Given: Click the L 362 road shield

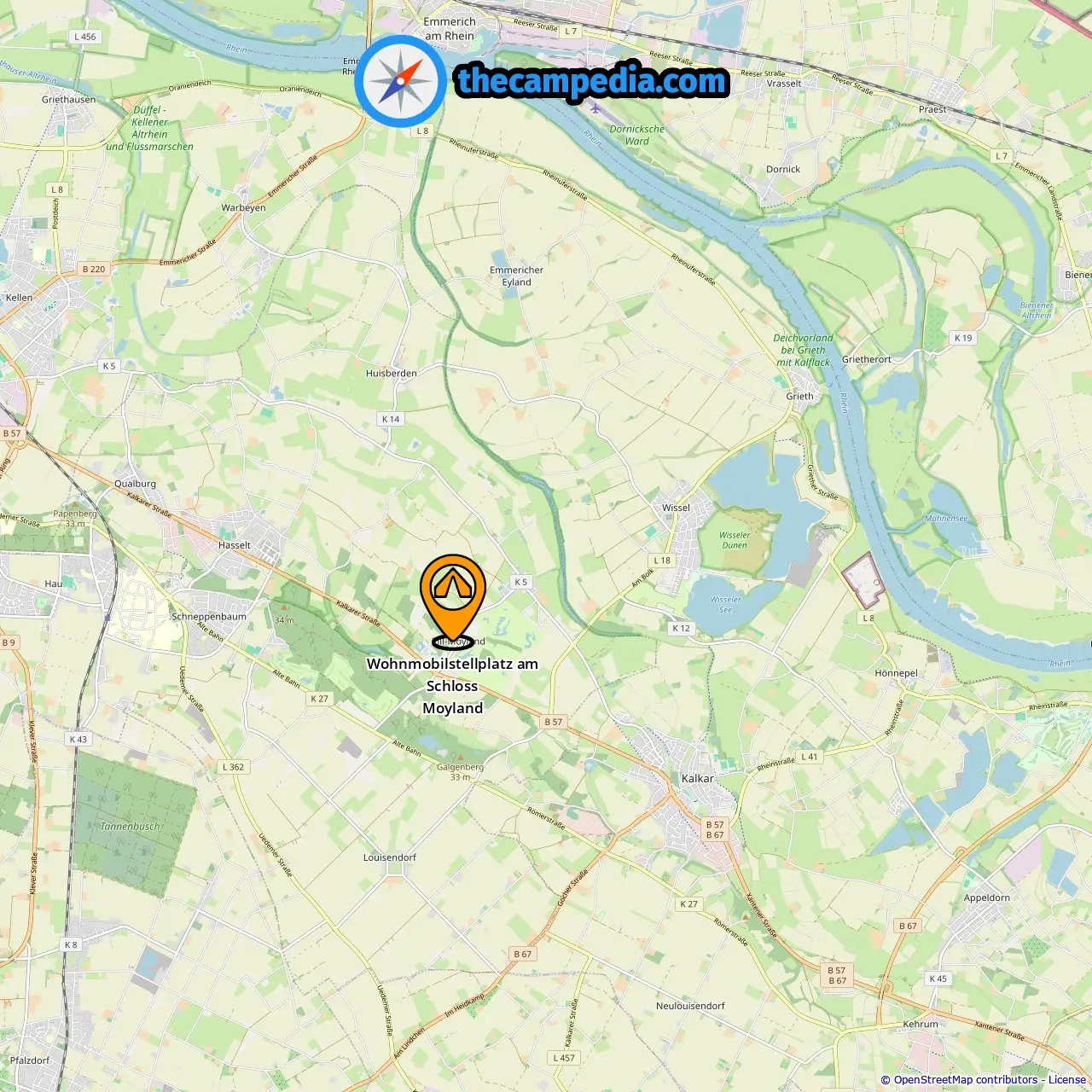Looking at the screenshot, I should [x=233, y=767].
